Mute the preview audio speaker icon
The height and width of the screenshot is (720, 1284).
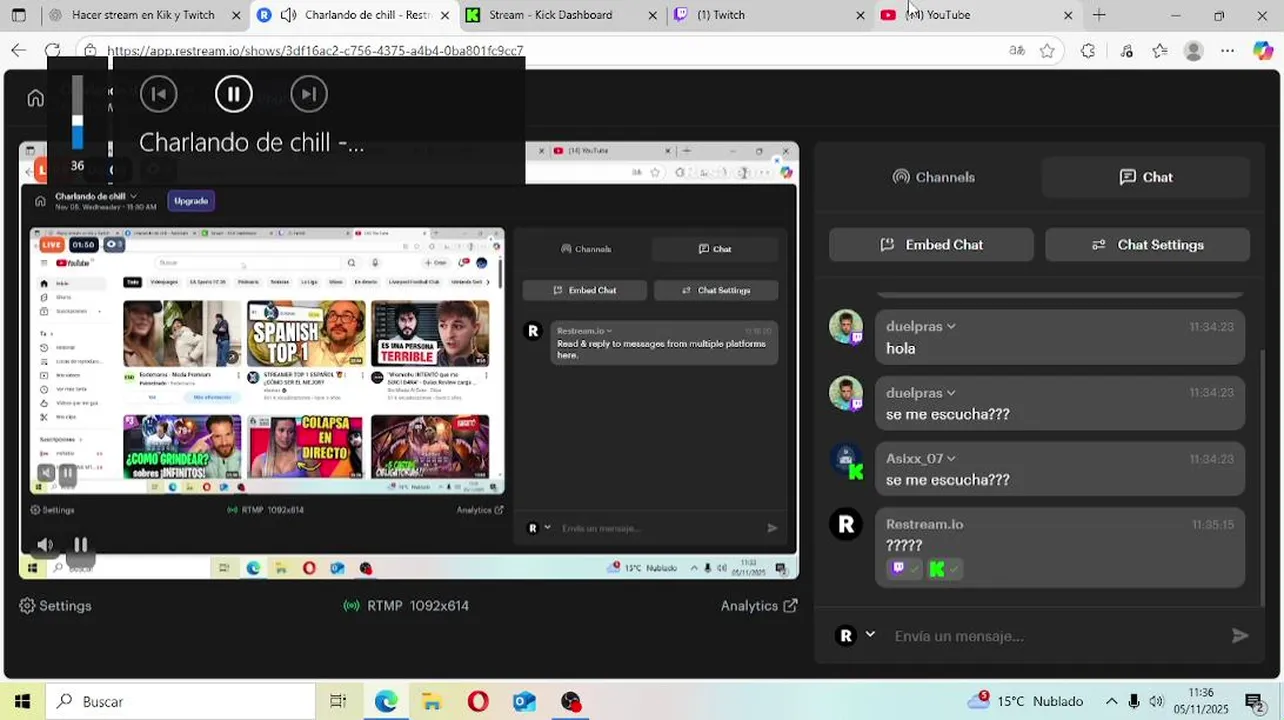click(x=45, y=545)
